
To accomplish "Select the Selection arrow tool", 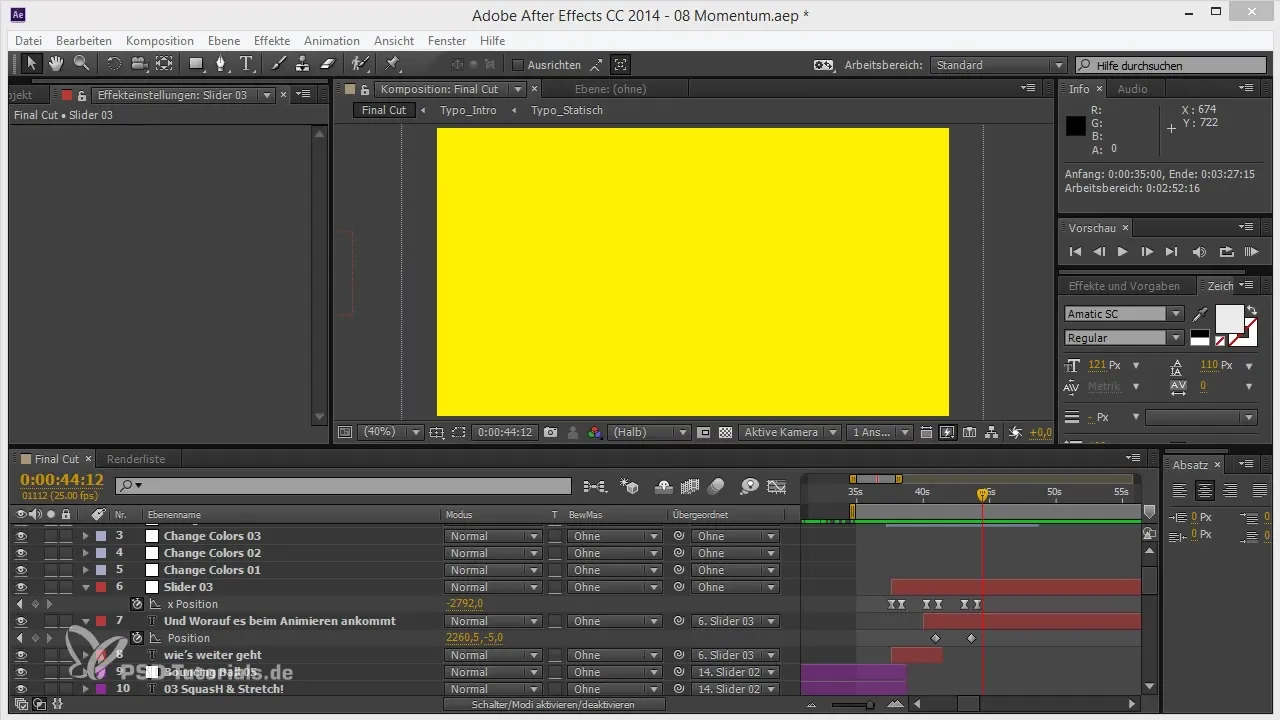I will [x=31, y=64].
